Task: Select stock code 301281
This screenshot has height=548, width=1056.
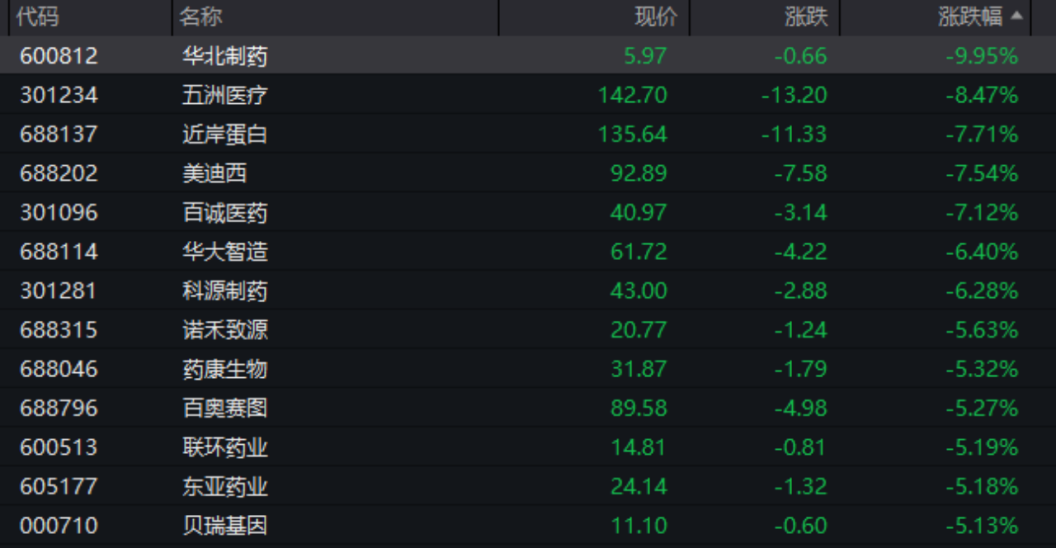Action: pyautogui.click(x=59, y=290)
